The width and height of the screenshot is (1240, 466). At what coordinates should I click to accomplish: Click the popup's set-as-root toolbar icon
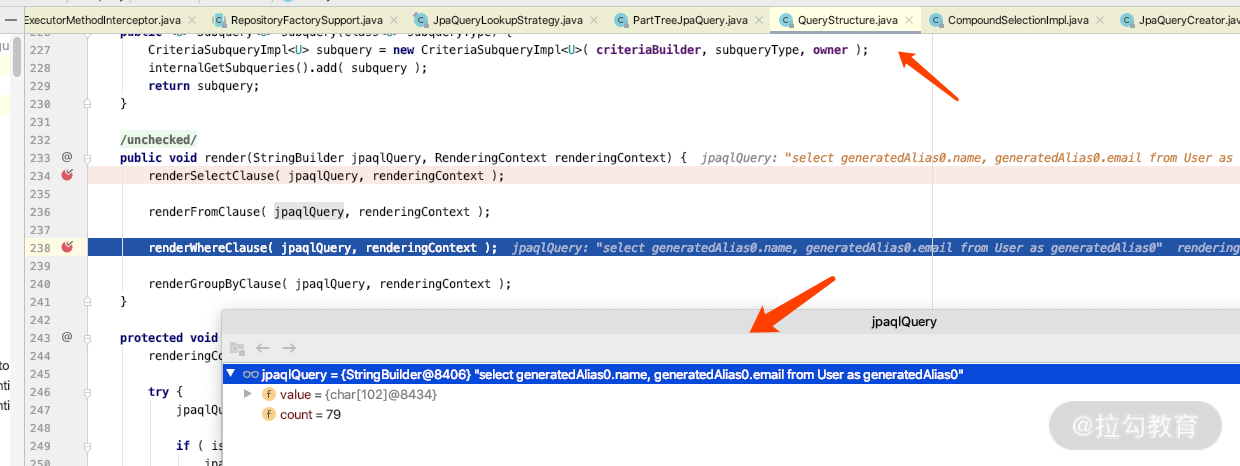tap(237, 348)
